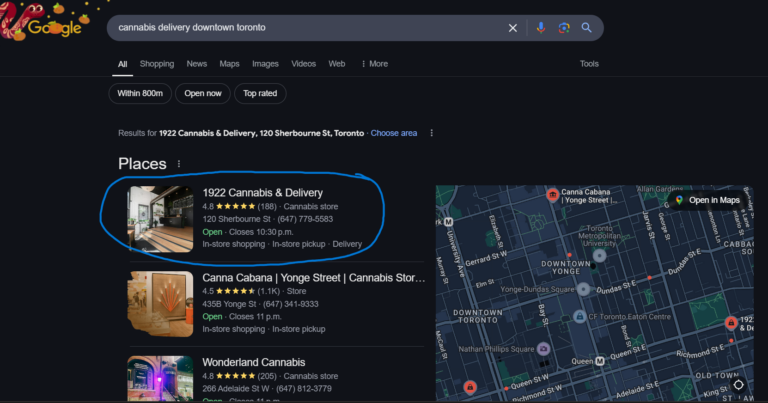This screenshot has height=403, width=768.
Task: Click into the search query input field
Action: tap(309, 27)
